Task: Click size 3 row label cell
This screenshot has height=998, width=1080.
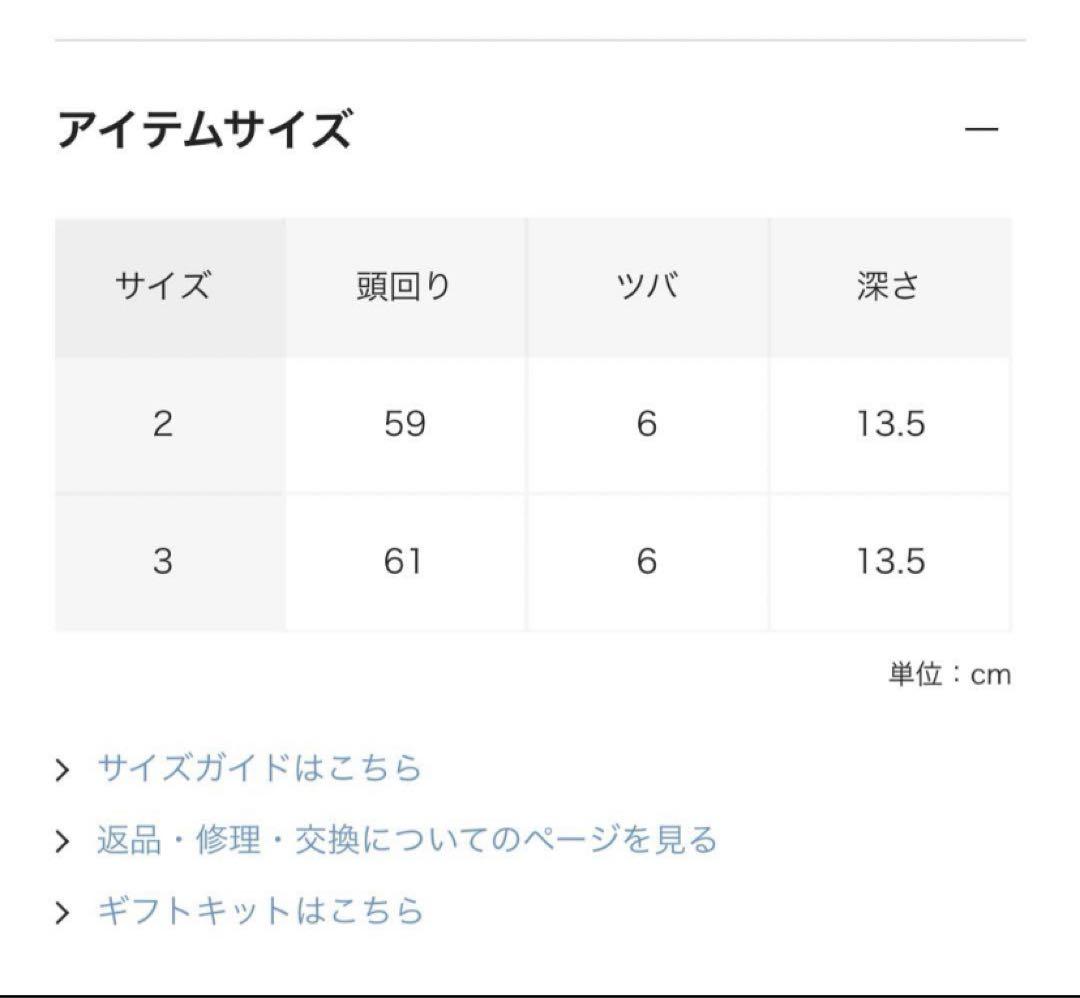Action: (x=163, y=561)
